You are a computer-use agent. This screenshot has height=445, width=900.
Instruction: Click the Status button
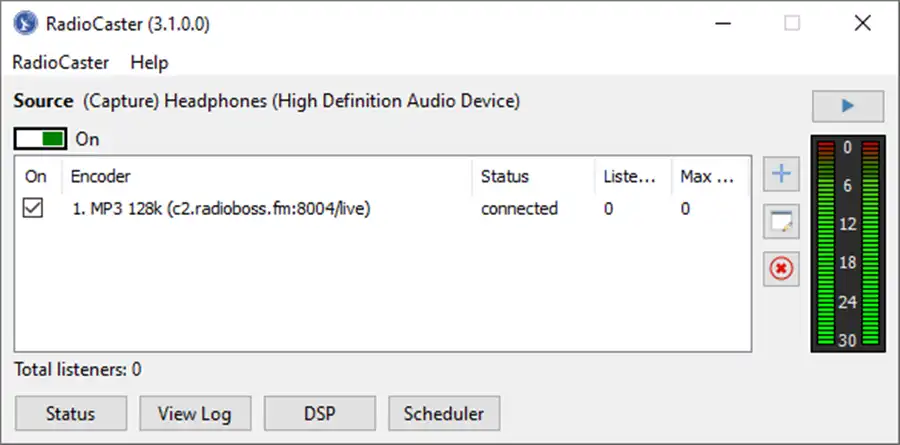click(71, 413)
